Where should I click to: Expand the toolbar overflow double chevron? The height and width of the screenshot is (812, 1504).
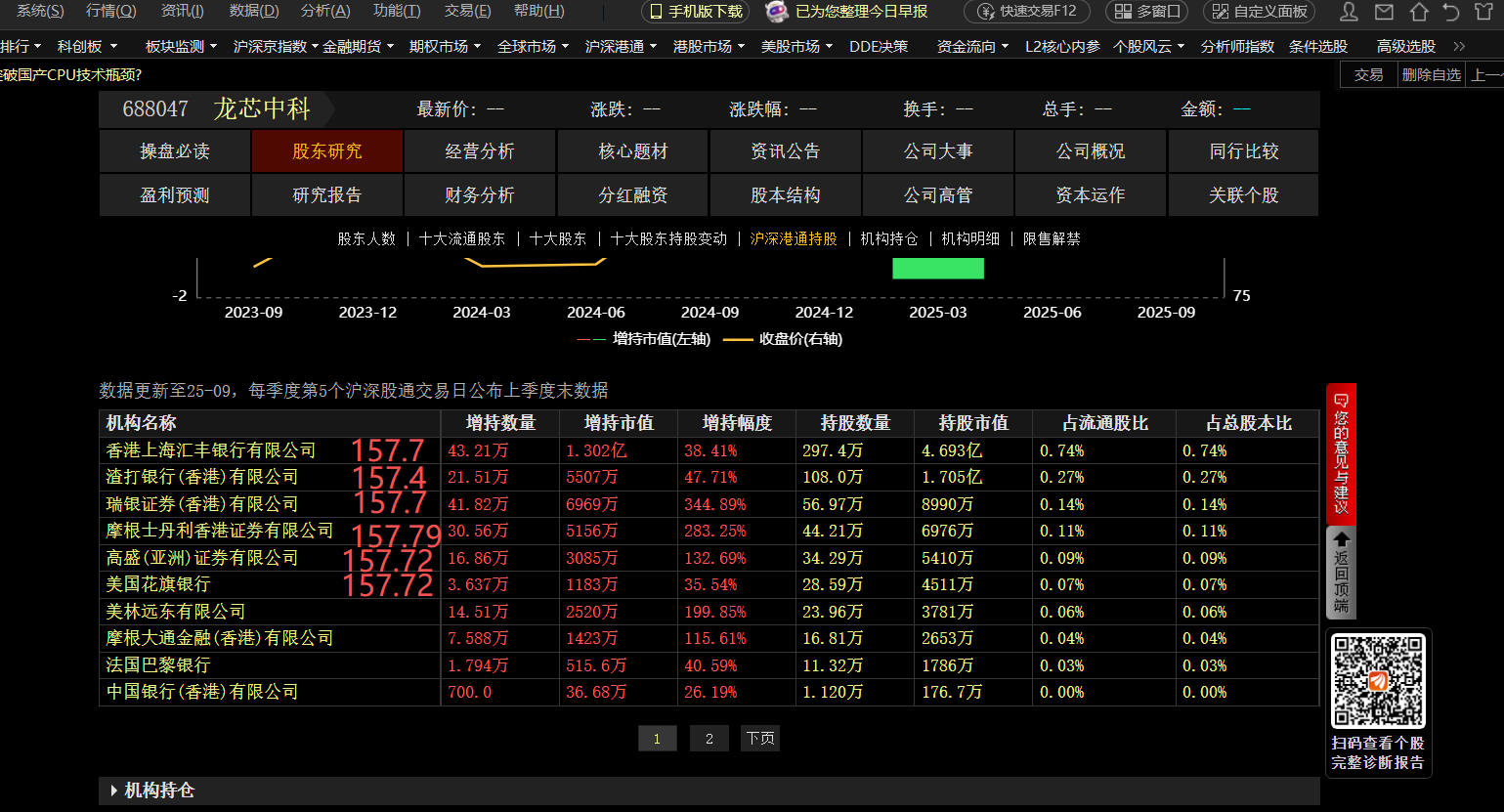(x=1459, y=46)
